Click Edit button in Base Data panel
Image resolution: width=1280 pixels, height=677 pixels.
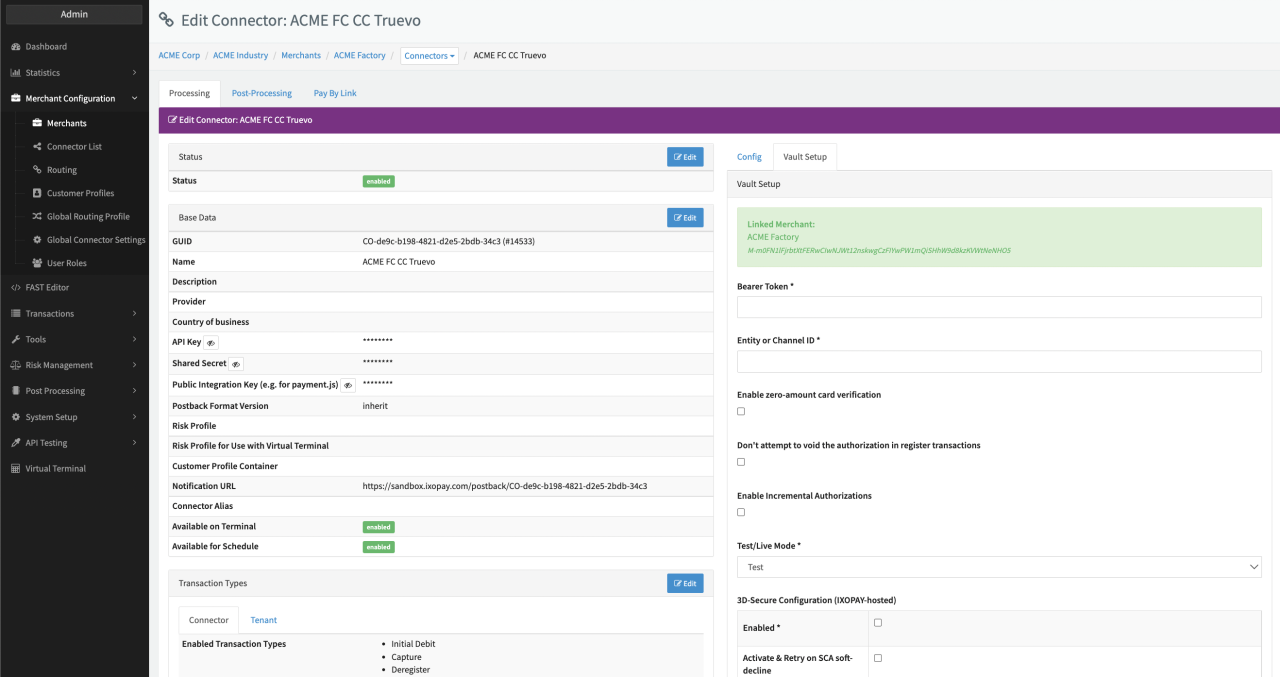[x=685, y=217]
